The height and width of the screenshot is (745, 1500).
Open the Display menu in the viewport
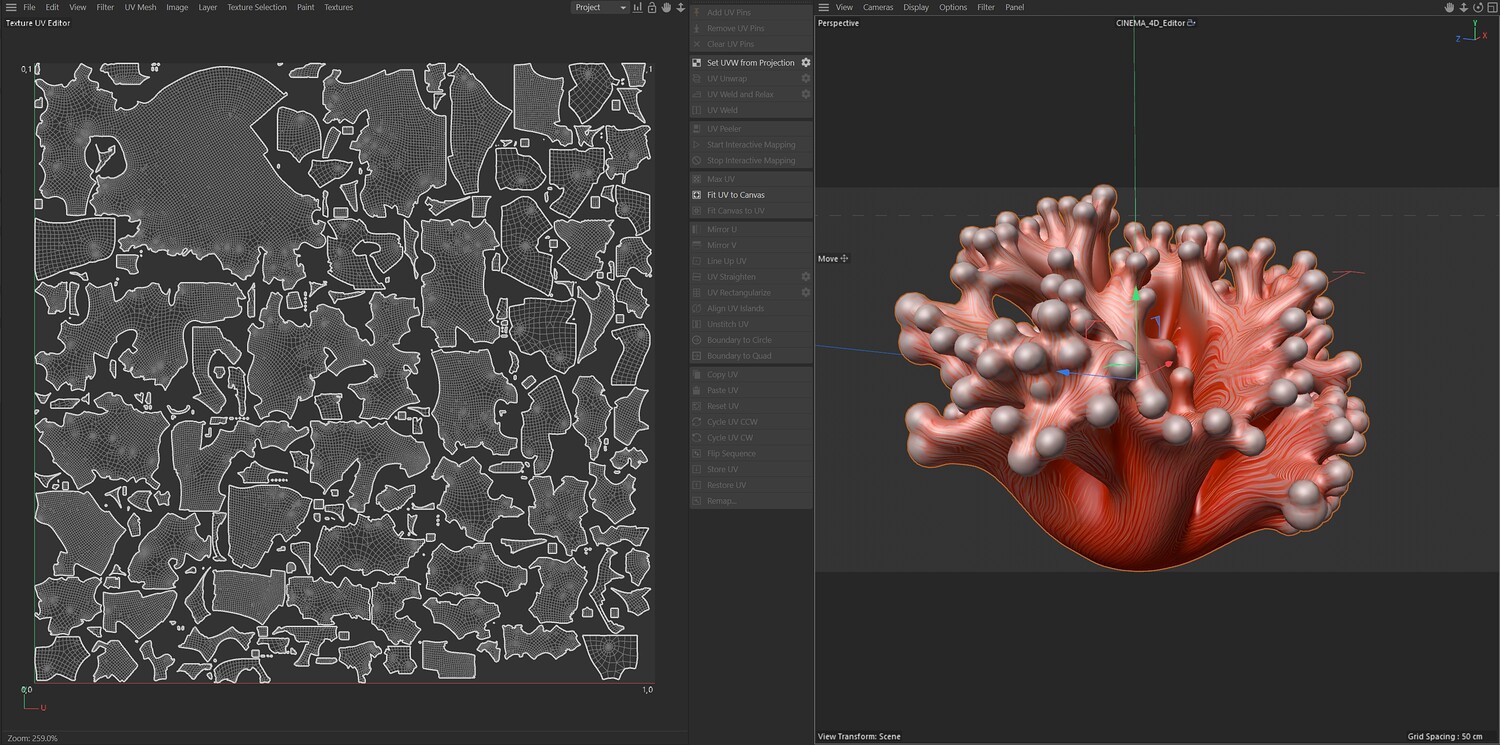[916, 7]
